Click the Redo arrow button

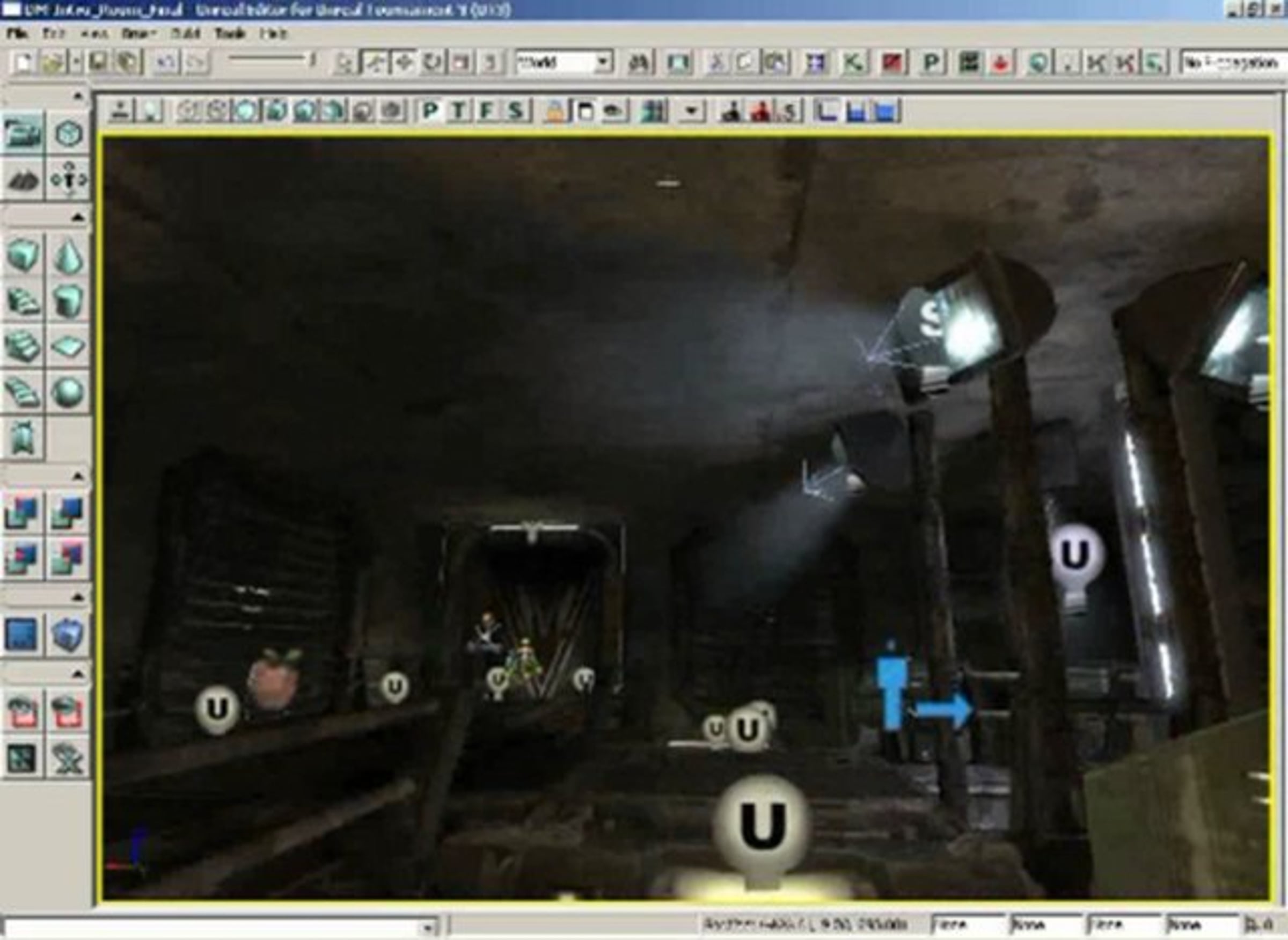tap(195, 63)
